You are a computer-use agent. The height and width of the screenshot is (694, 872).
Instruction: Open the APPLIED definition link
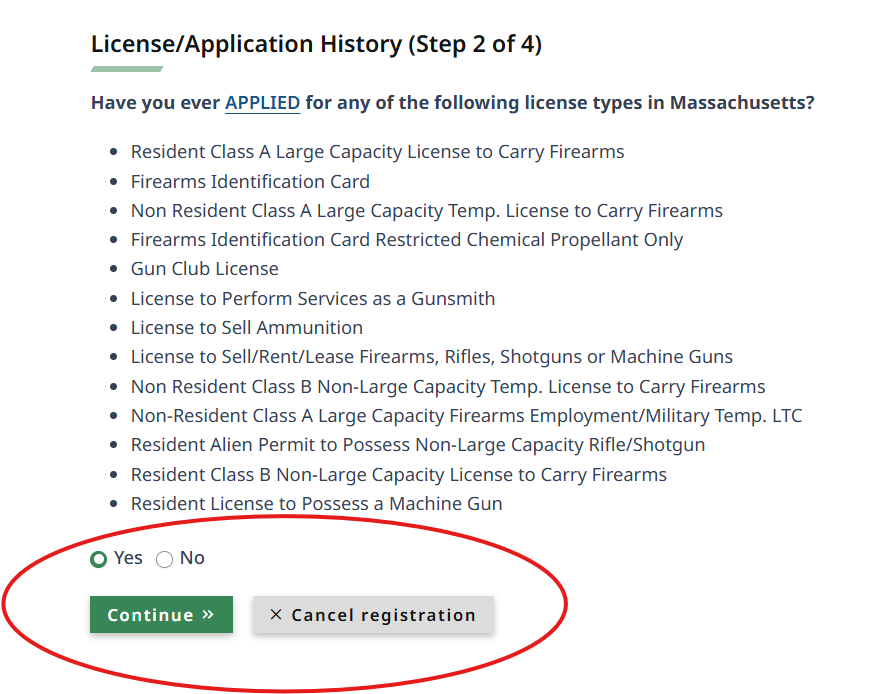pos(262,103)
